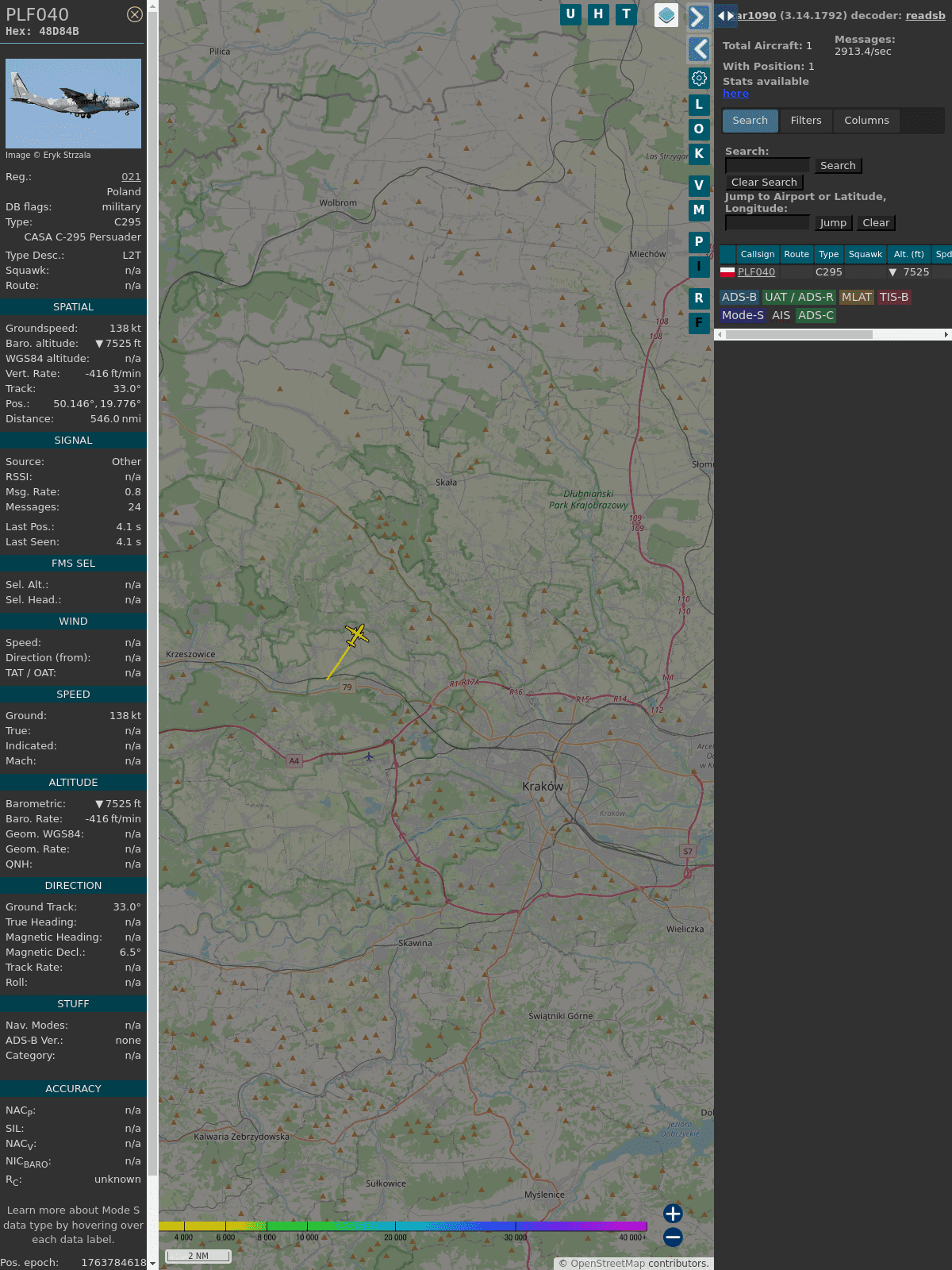Toggle the H map button
Image resolution: width=952 pixels, height=1270 pixels.
tap(598, 14)
